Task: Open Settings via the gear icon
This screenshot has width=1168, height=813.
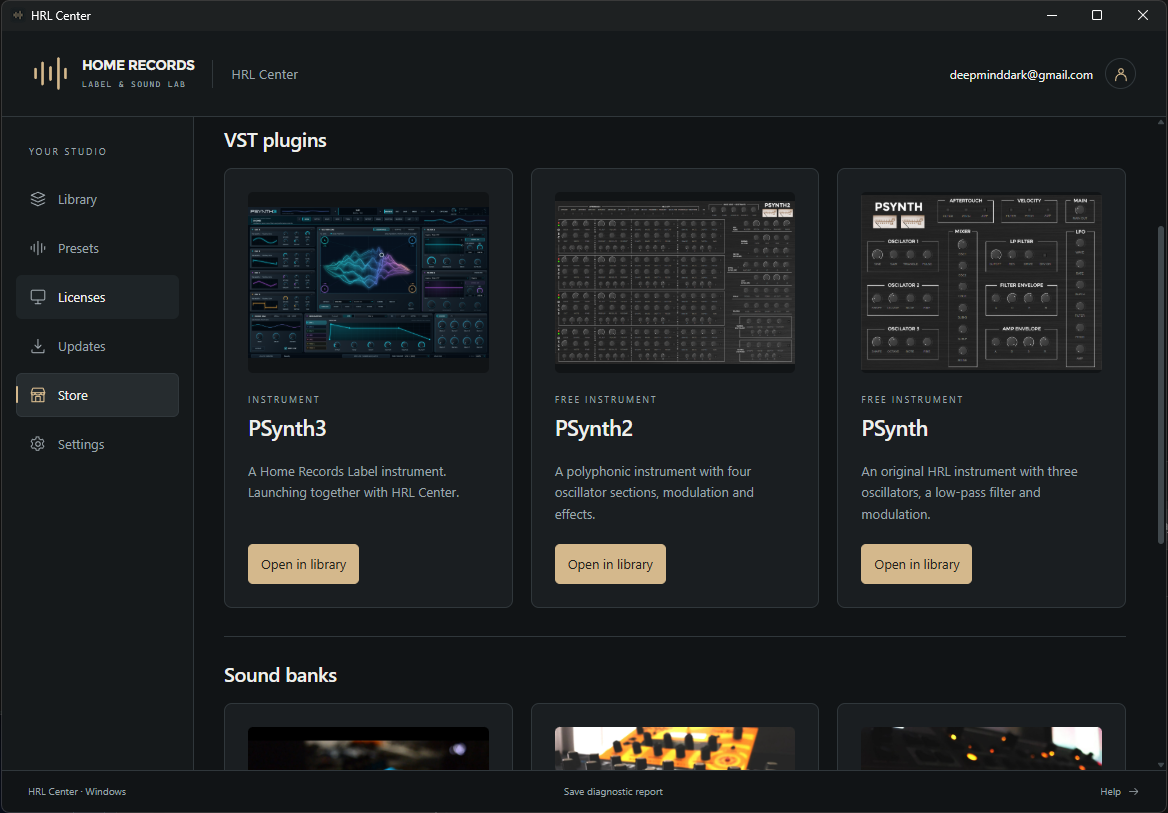Action: pyautogui.click(x=37, y=444)
